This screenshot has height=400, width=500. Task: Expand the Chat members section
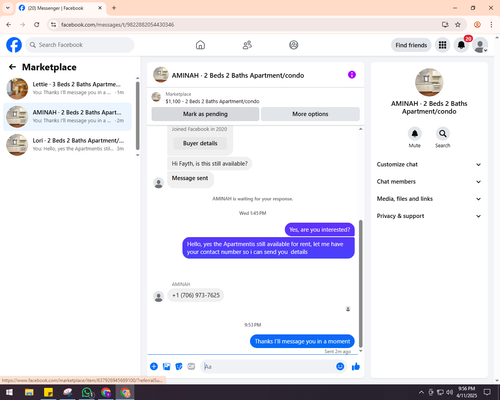(429, 182)
